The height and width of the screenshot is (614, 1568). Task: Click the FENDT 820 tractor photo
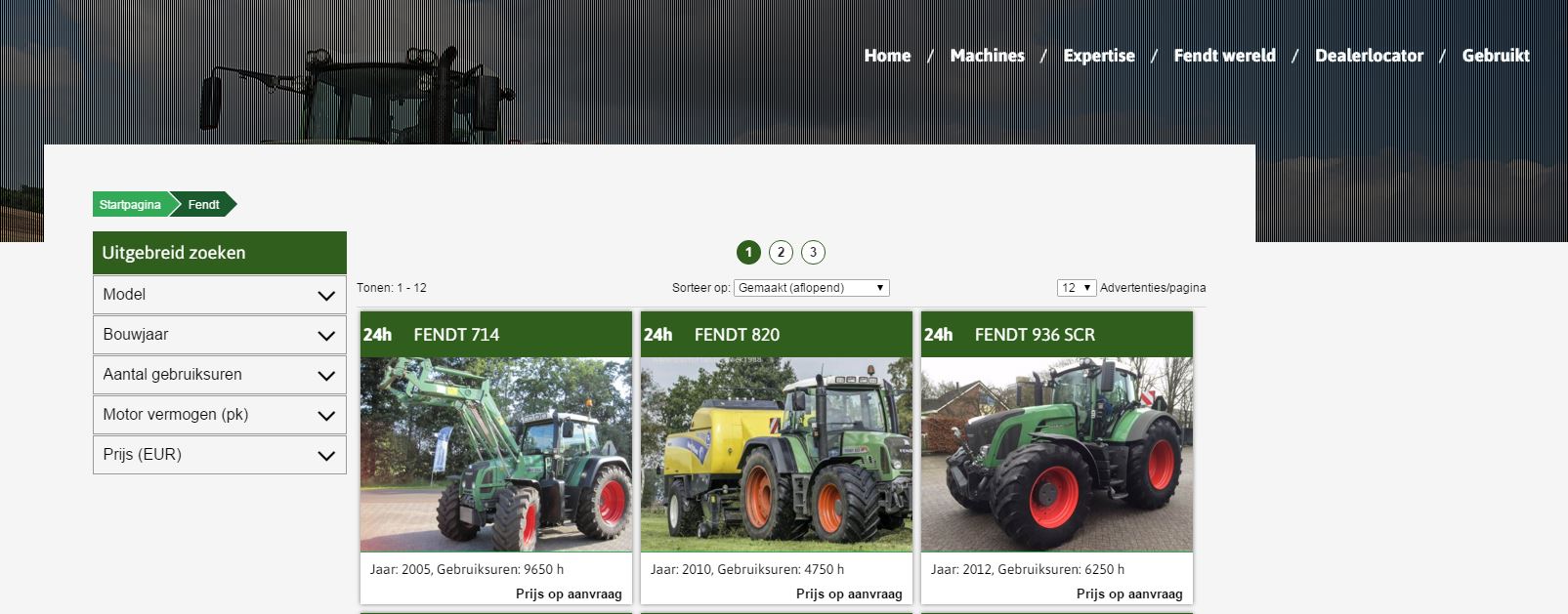coord(777,455)
